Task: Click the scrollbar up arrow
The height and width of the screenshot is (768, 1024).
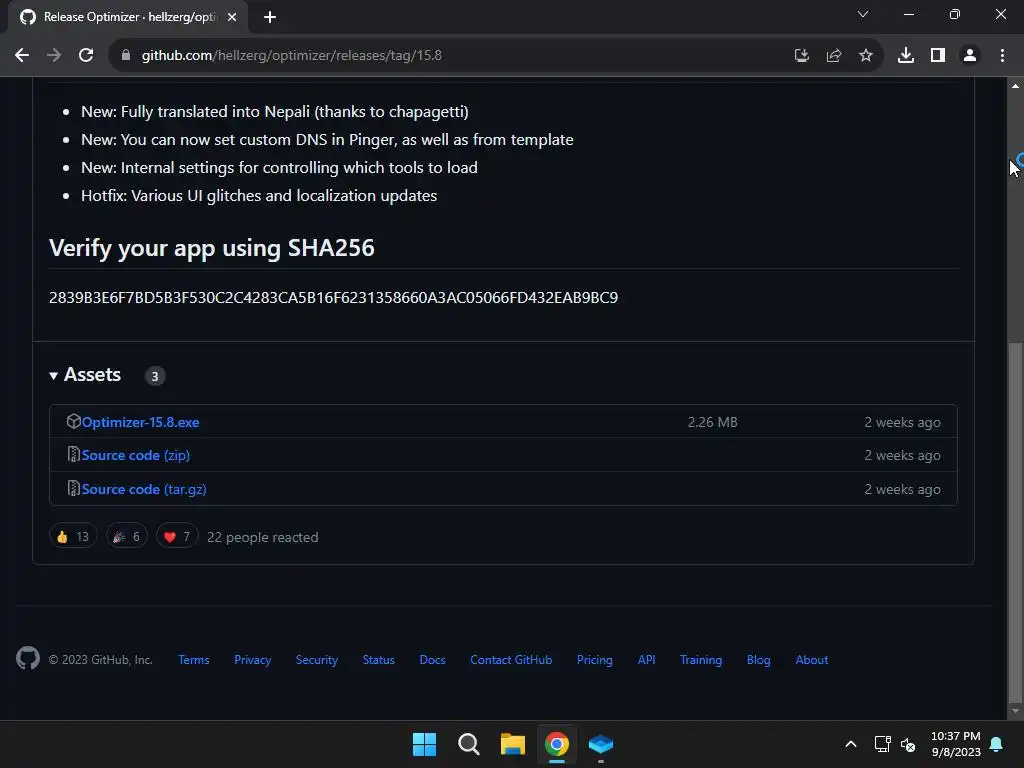Action: [x=1015, y=86]
